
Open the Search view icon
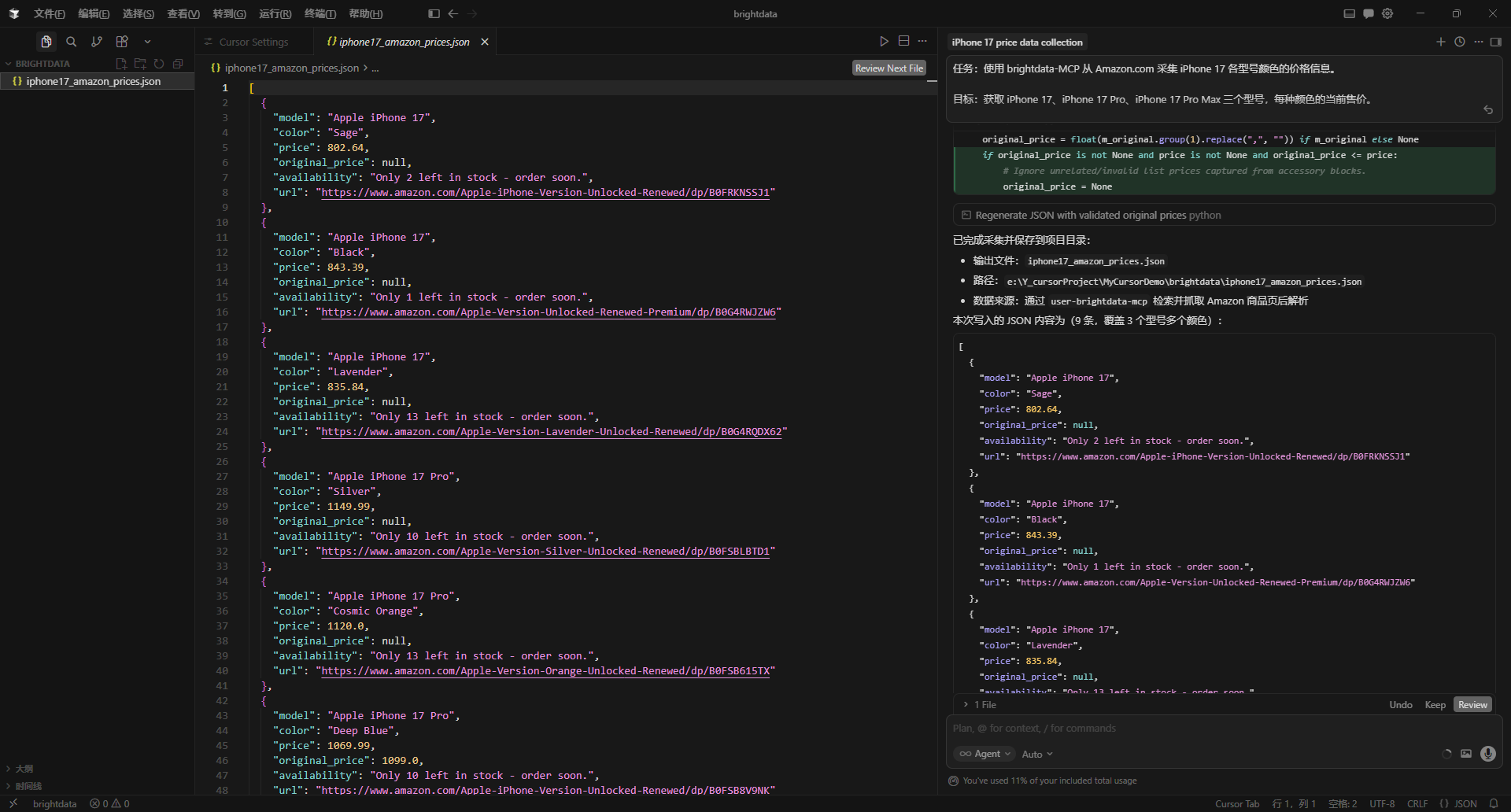72,42
